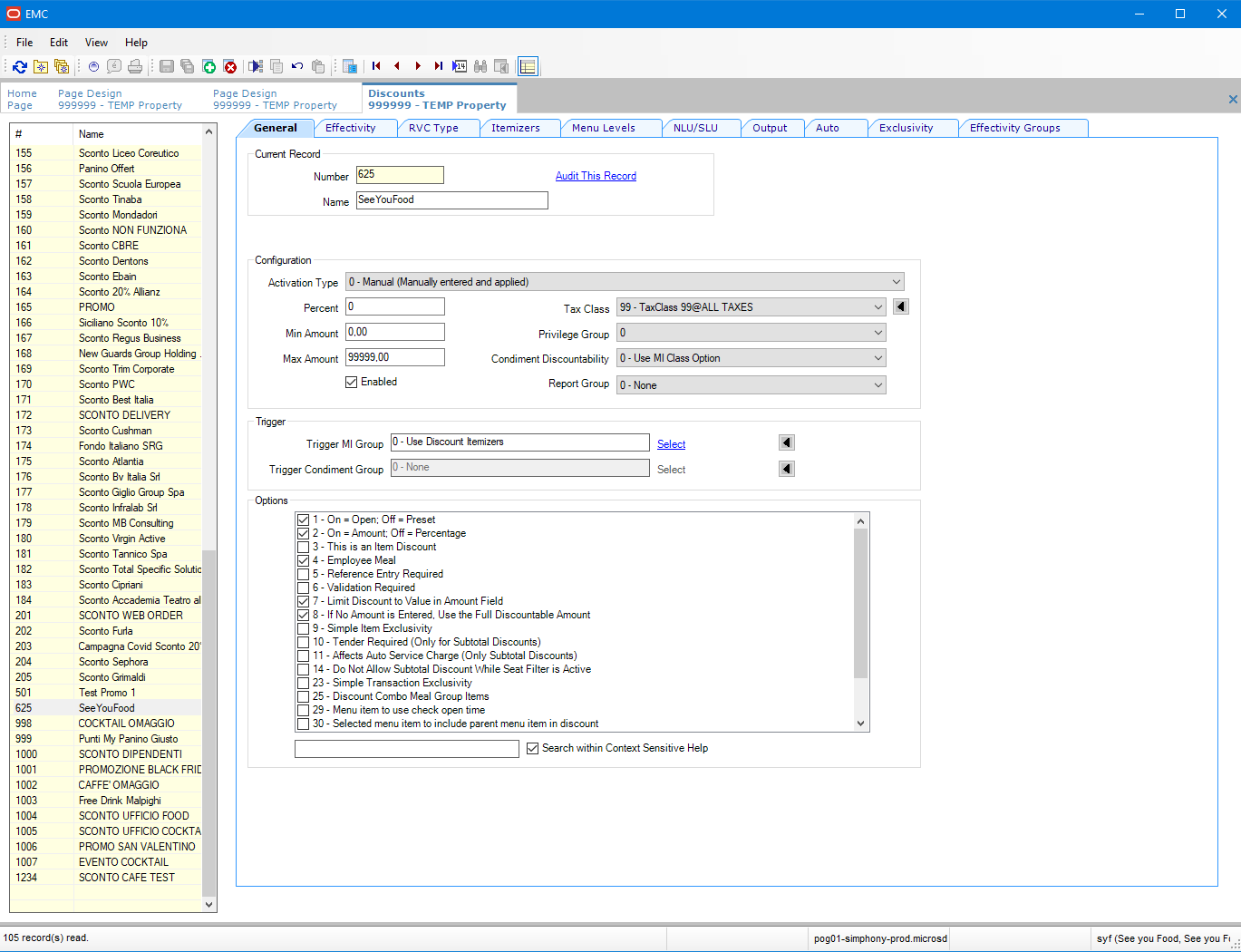The image size is (1241, 952).
Task: Go to first record using the toolbar arrow
Action: 376,66
